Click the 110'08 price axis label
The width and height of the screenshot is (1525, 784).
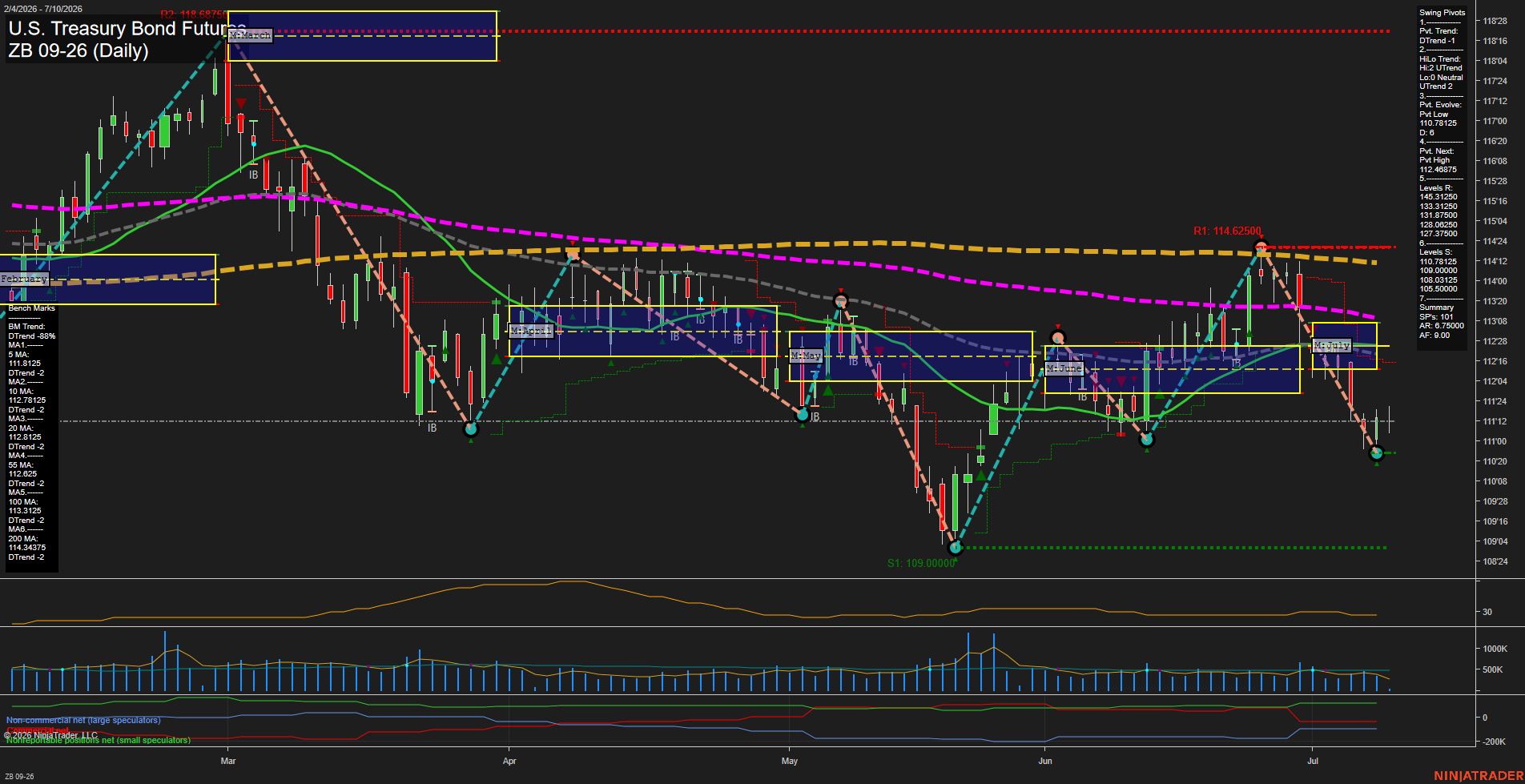pos(1495,482)
